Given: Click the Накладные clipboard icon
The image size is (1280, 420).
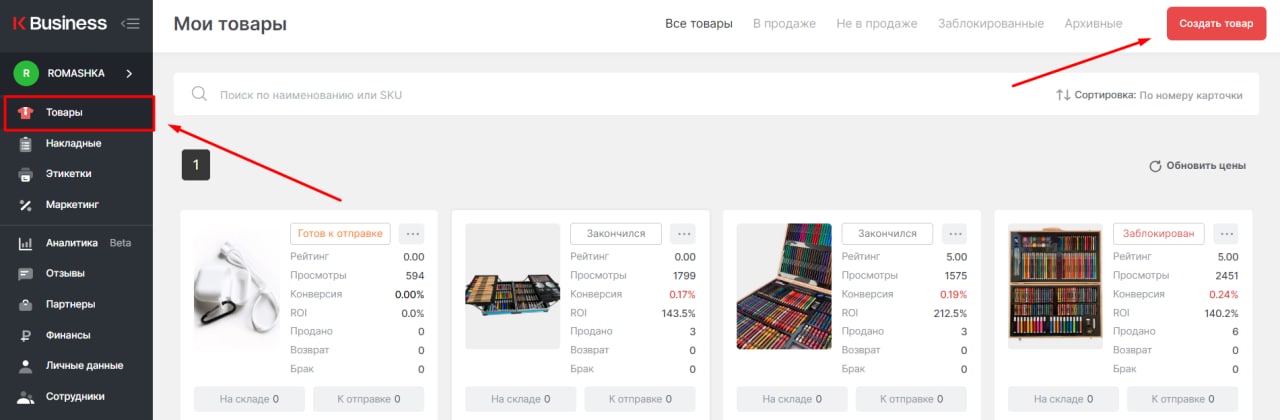Looking at the screenshot, I should pyautogui.click(x=26, y=143).
